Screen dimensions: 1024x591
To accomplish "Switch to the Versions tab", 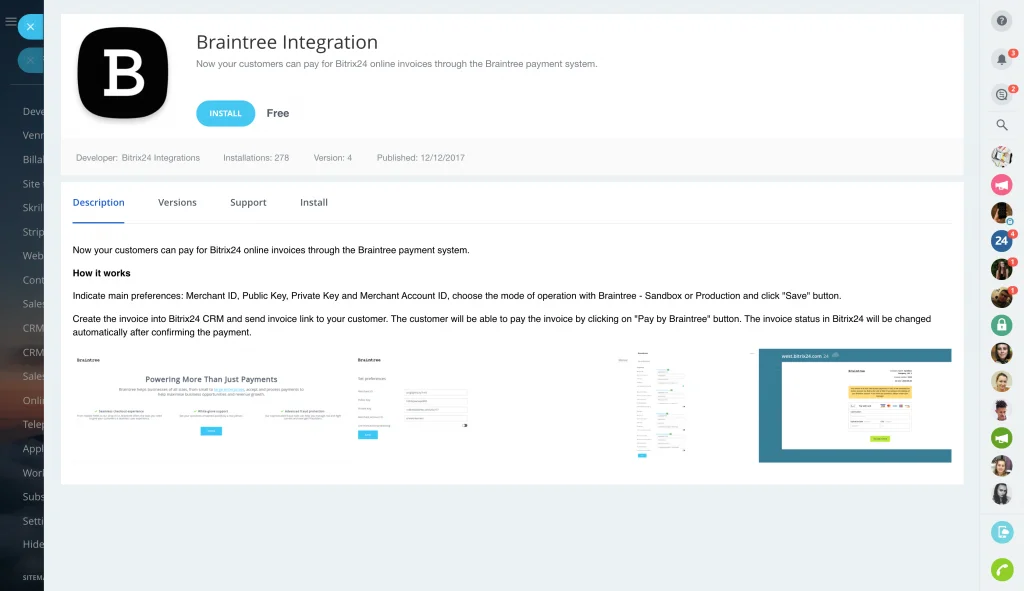I will click(x=177, y=202).
